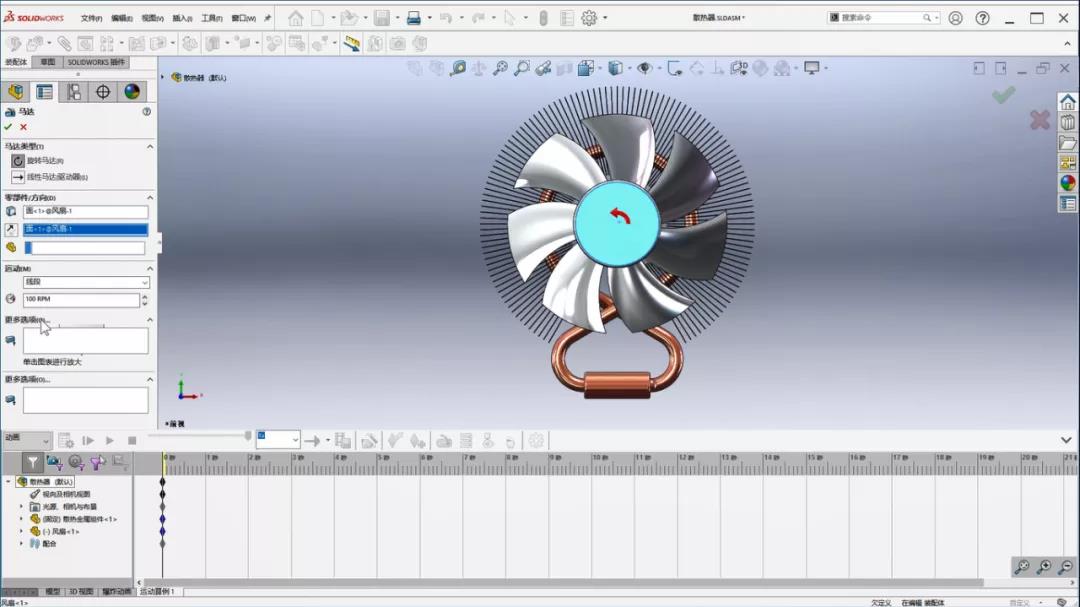
Task: Click the Options gear icon in the top toolbar
Action: pyautogui.click(x=588, y=18)
